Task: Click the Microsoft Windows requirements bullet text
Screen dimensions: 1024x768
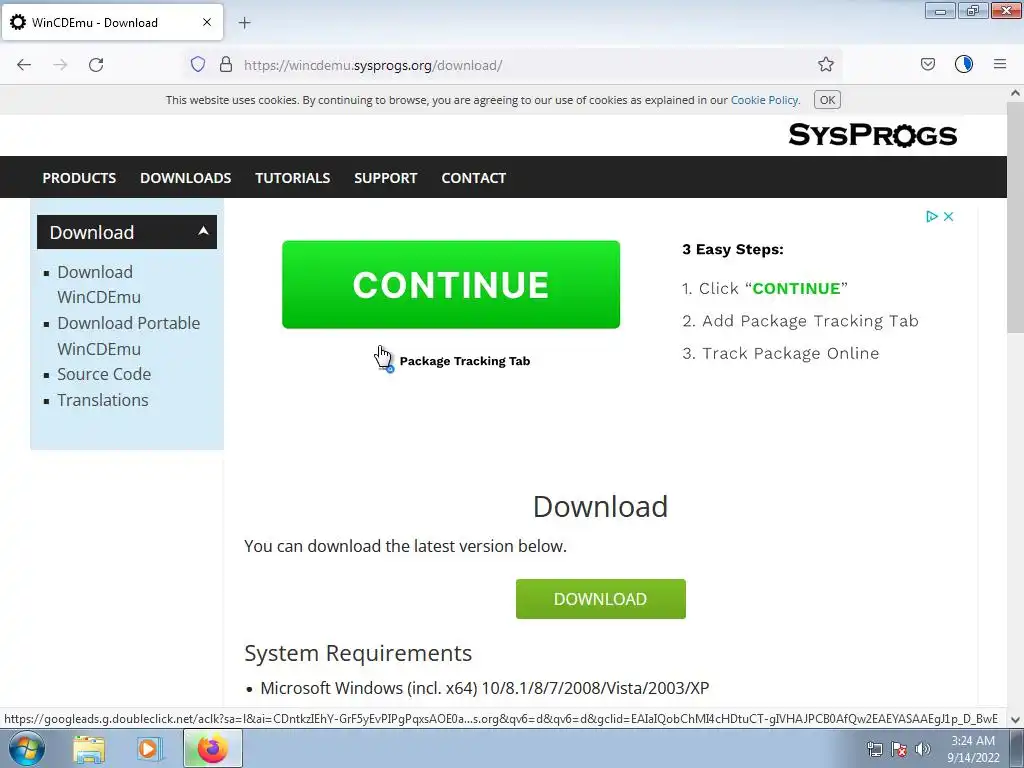Action: 485,688
